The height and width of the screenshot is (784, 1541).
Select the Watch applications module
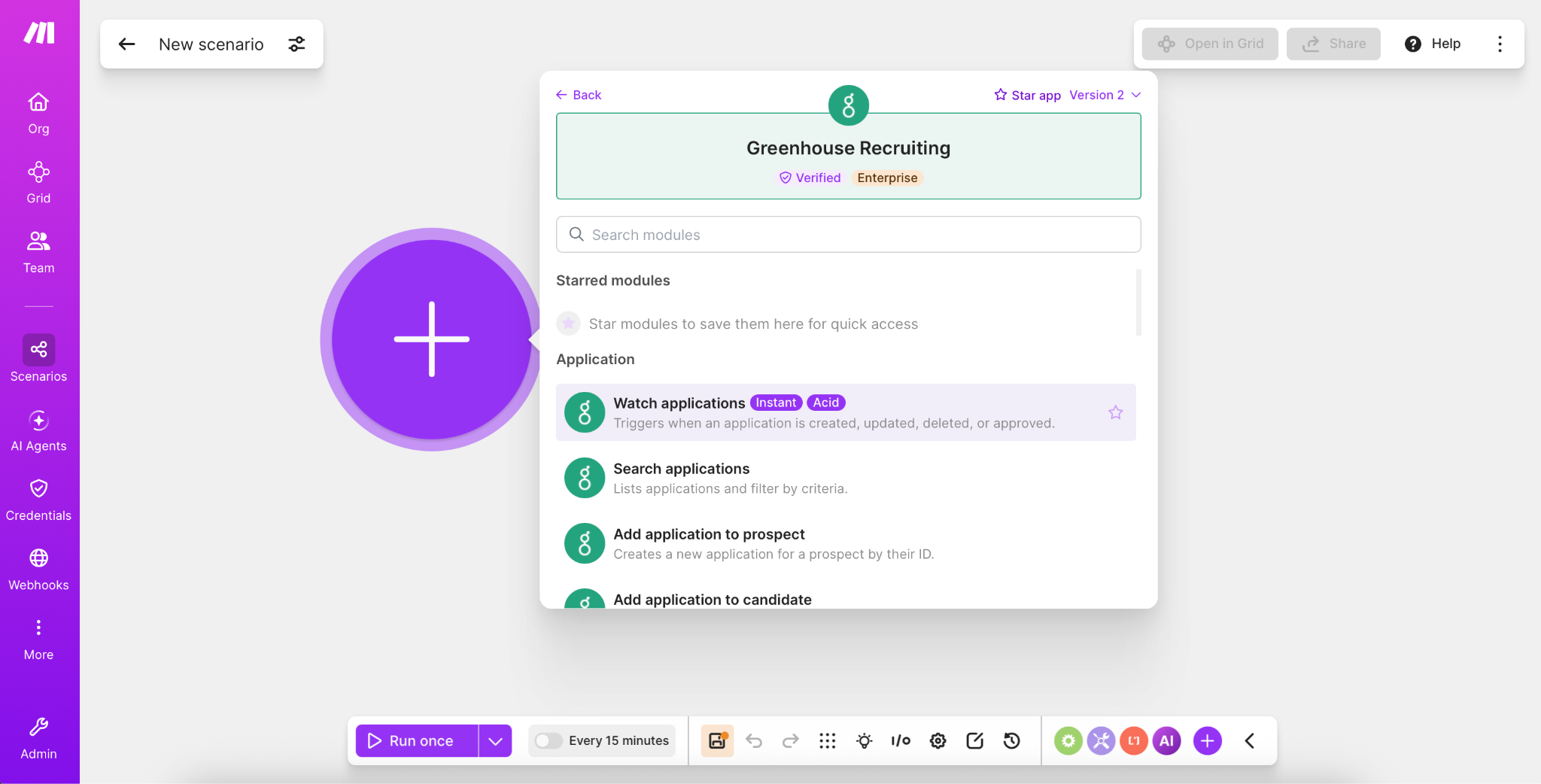click(846, 412)
